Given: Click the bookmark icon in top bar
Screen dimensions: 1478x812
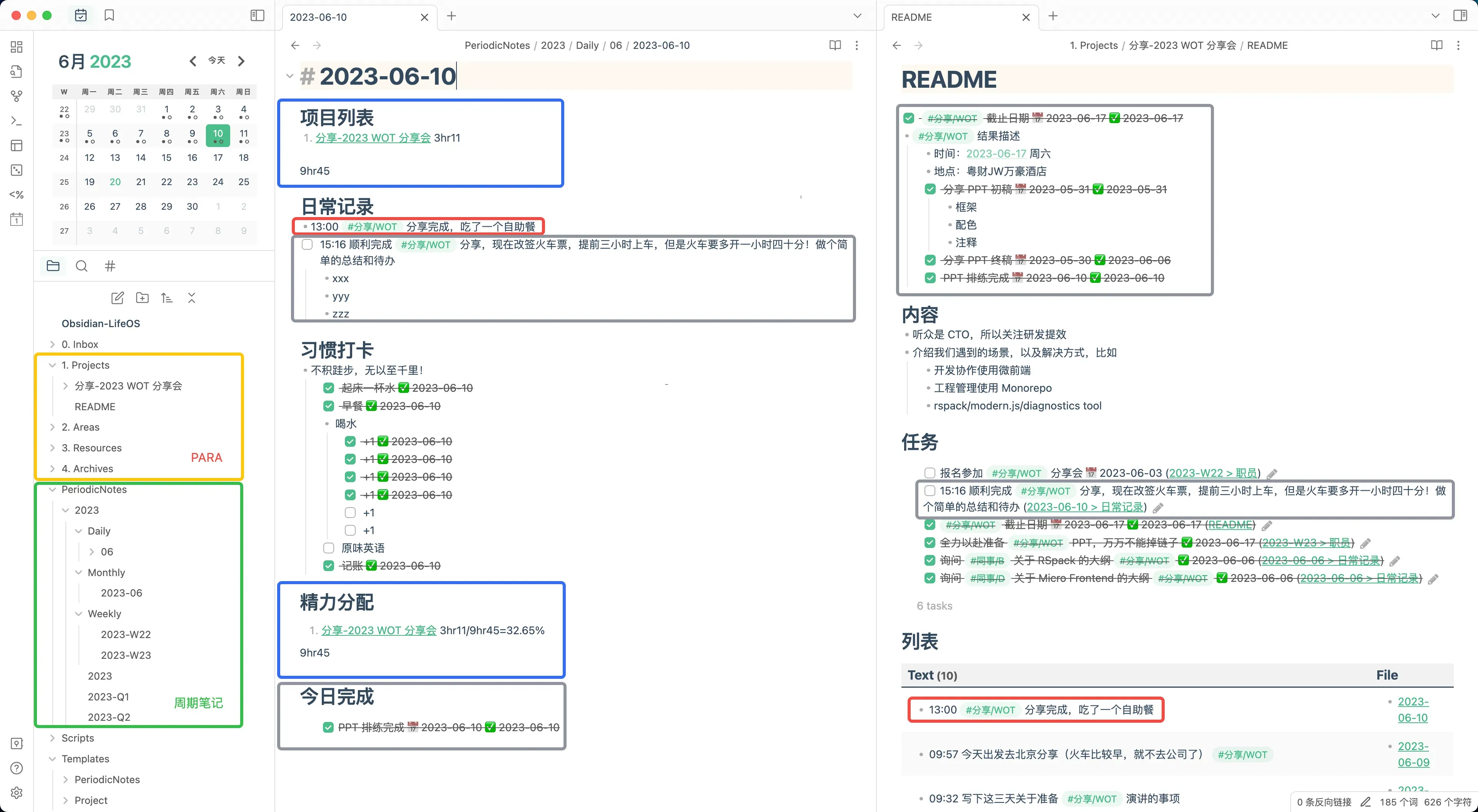Looking at the screenshot, I should pyautogui.click(x=109, y=15).
